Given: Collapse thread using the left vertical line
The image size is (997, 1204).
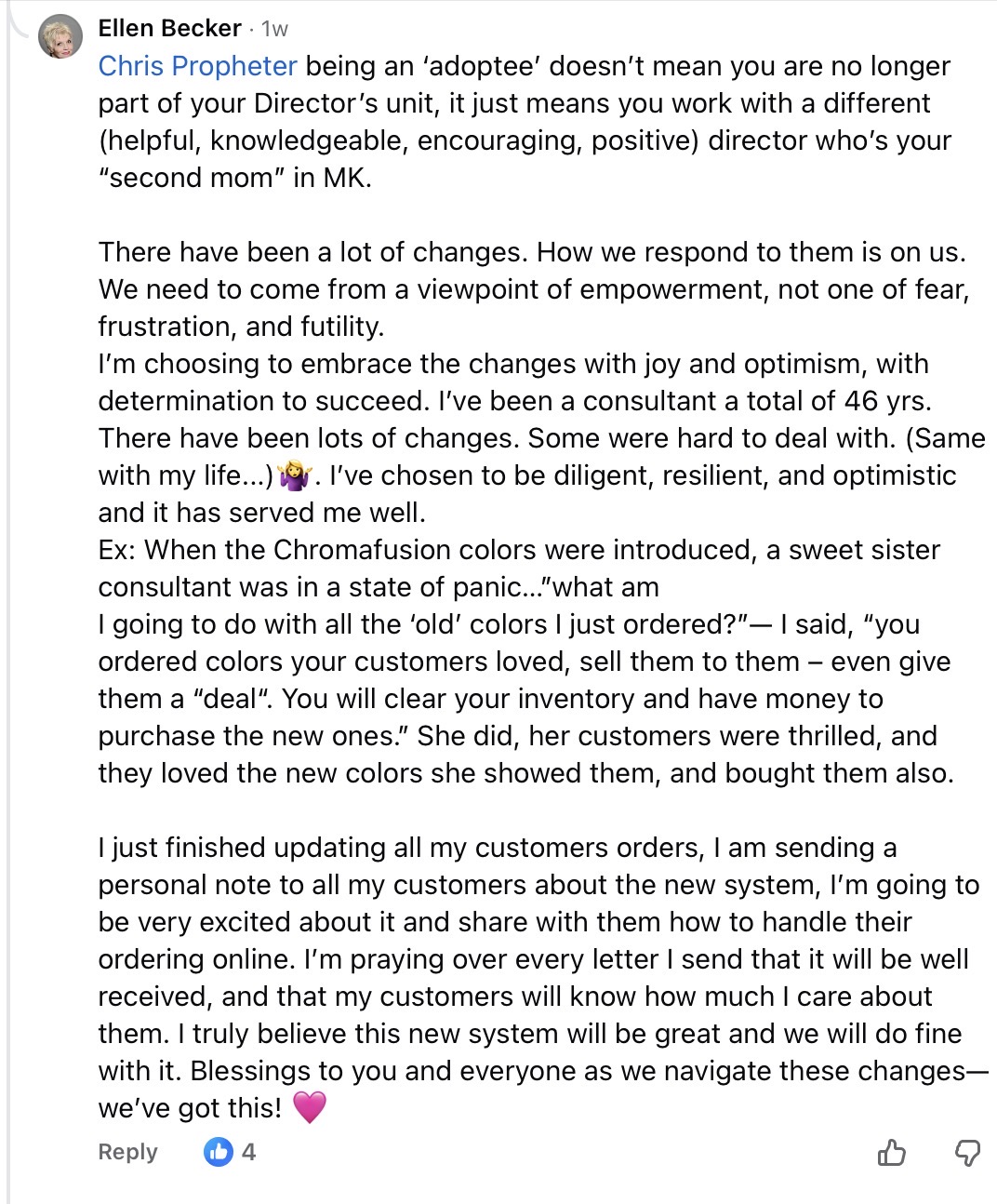Looking at the screenshot, I should tap(9, 651).
